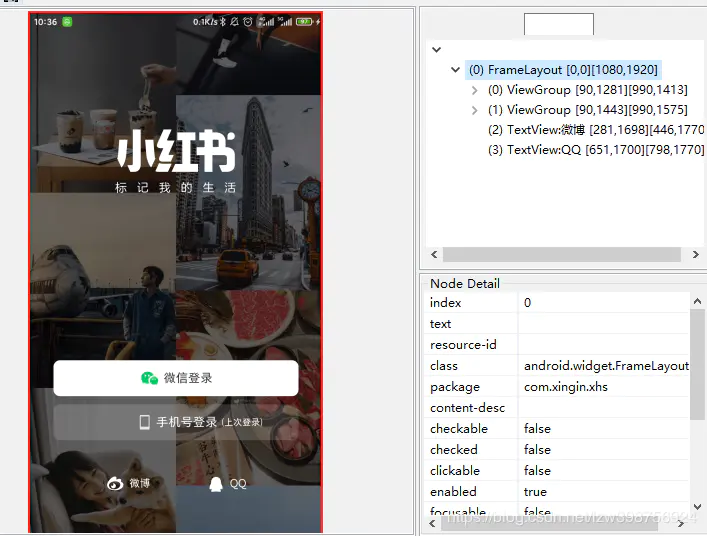Click the battery indicator icon
Image resolution: width=707 pixels, height=536 pixels.
pyautogui.click(x=304, y=22)
